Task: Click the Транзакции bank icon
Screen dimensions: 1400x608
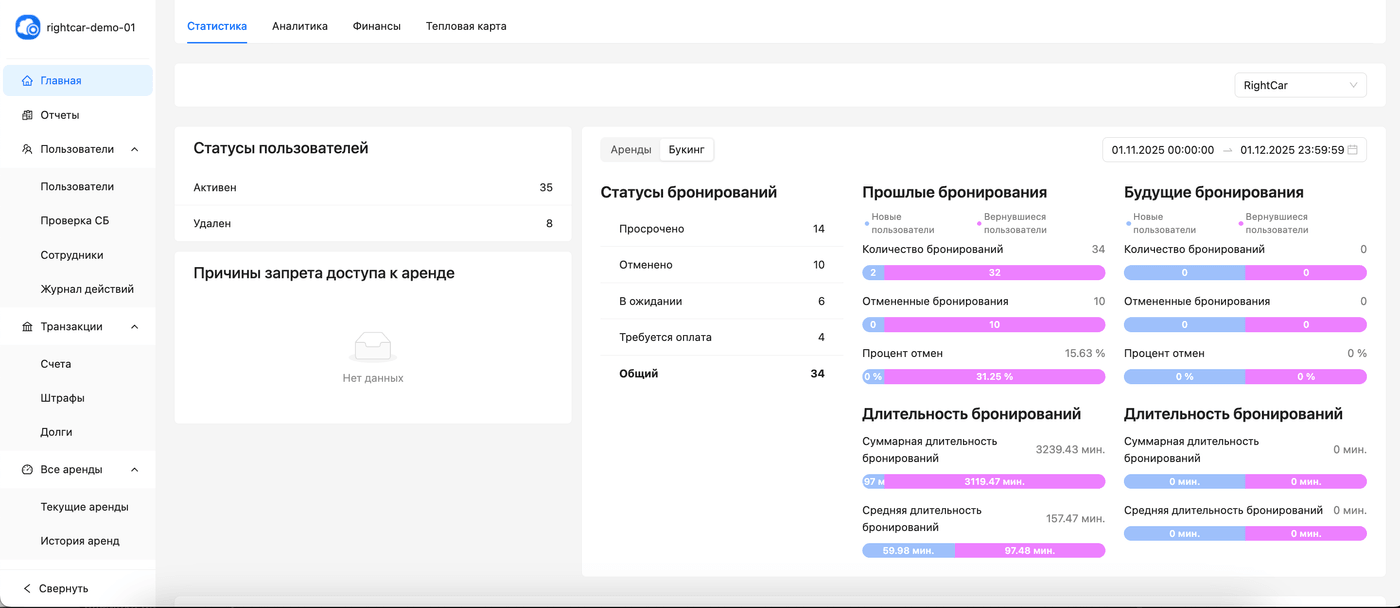Action: point(27,327)
